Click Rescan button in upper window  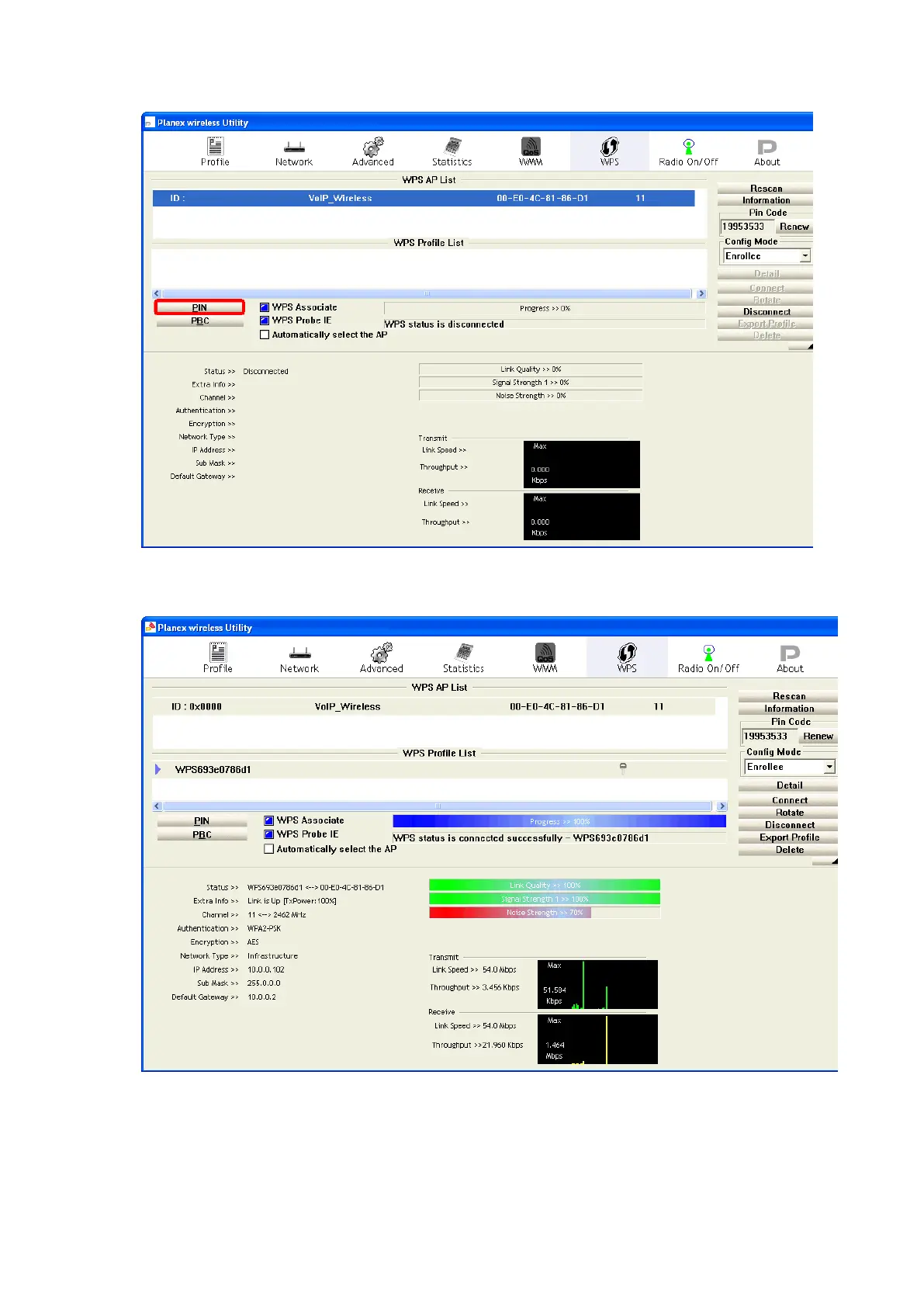(x=766, y=189)
